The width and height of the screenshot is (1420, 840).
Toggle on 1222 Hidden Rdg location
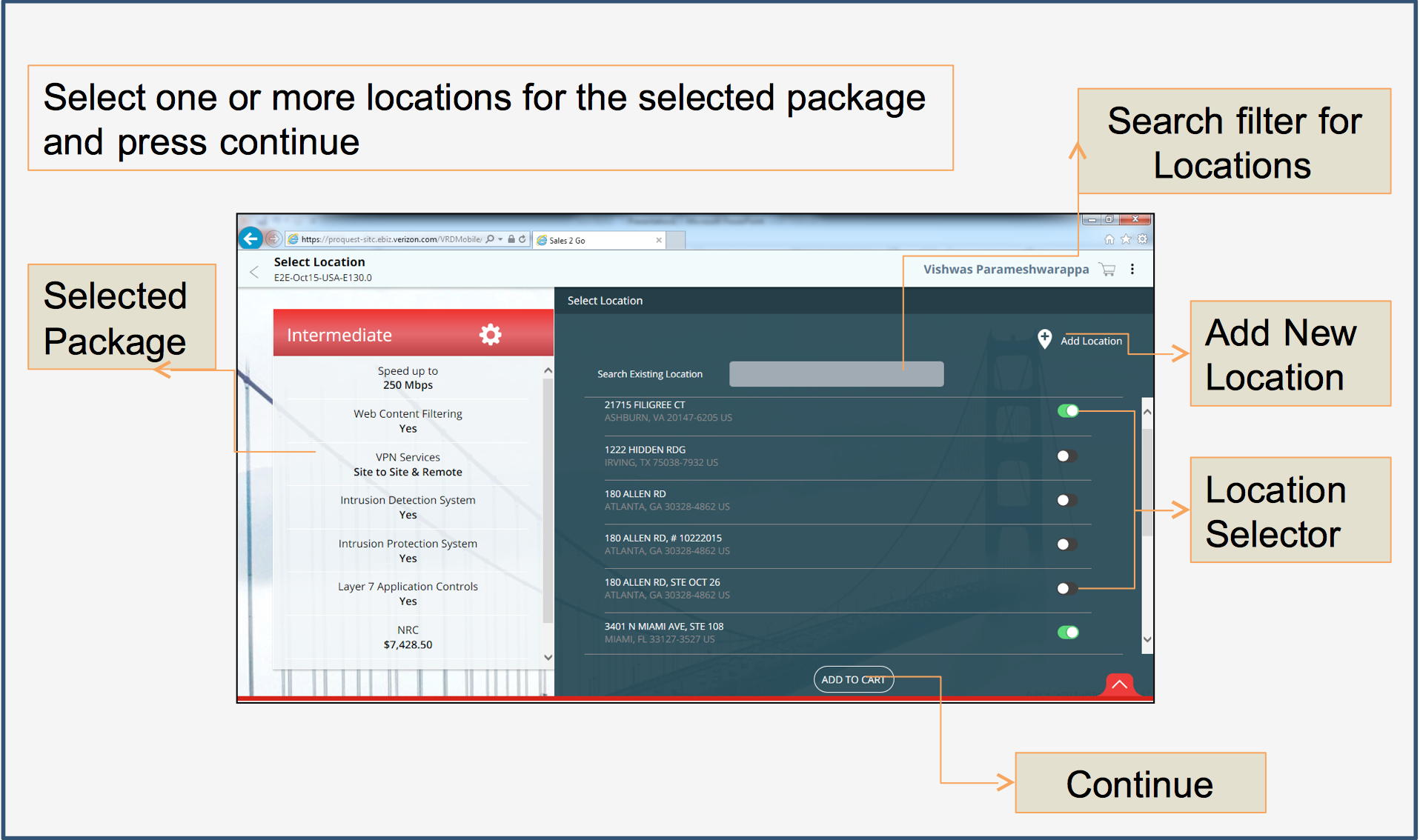point(1068,456)
